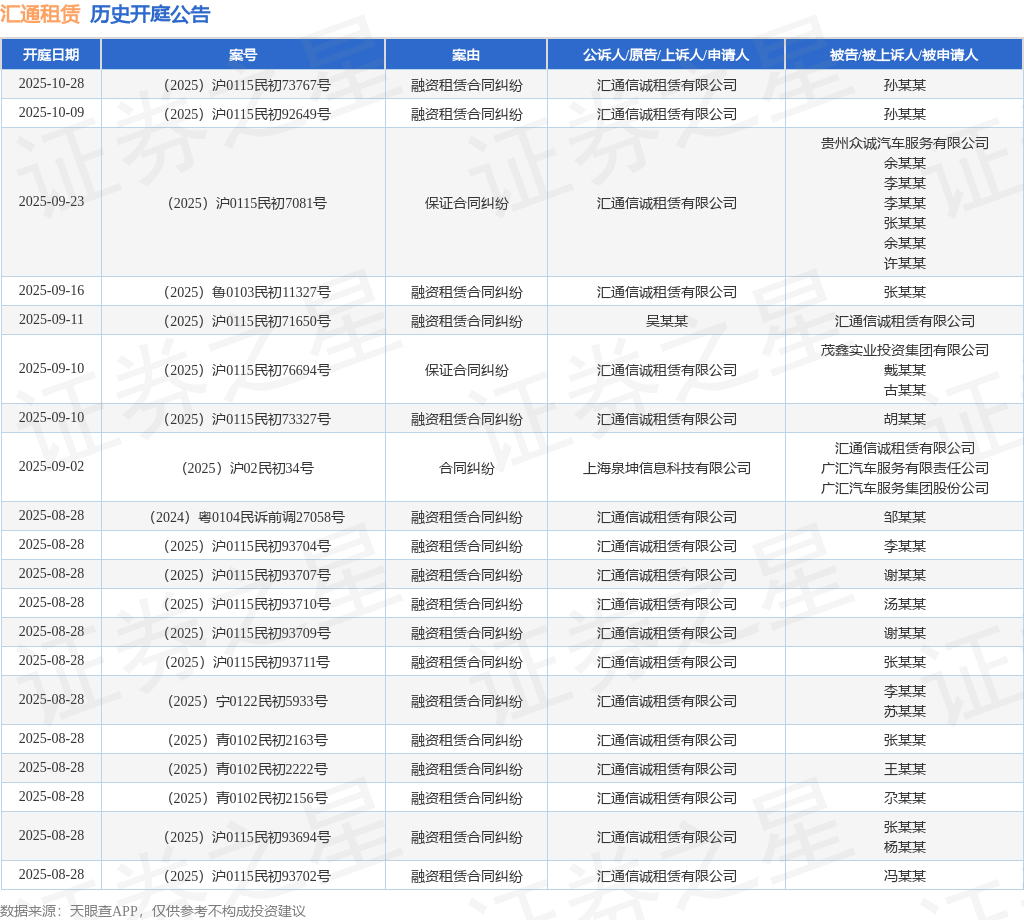Click defendant 广汇汽车服务有限责任公司
Image resolution: width=1024 pixels, height=920 pixels.
point(904,468)
